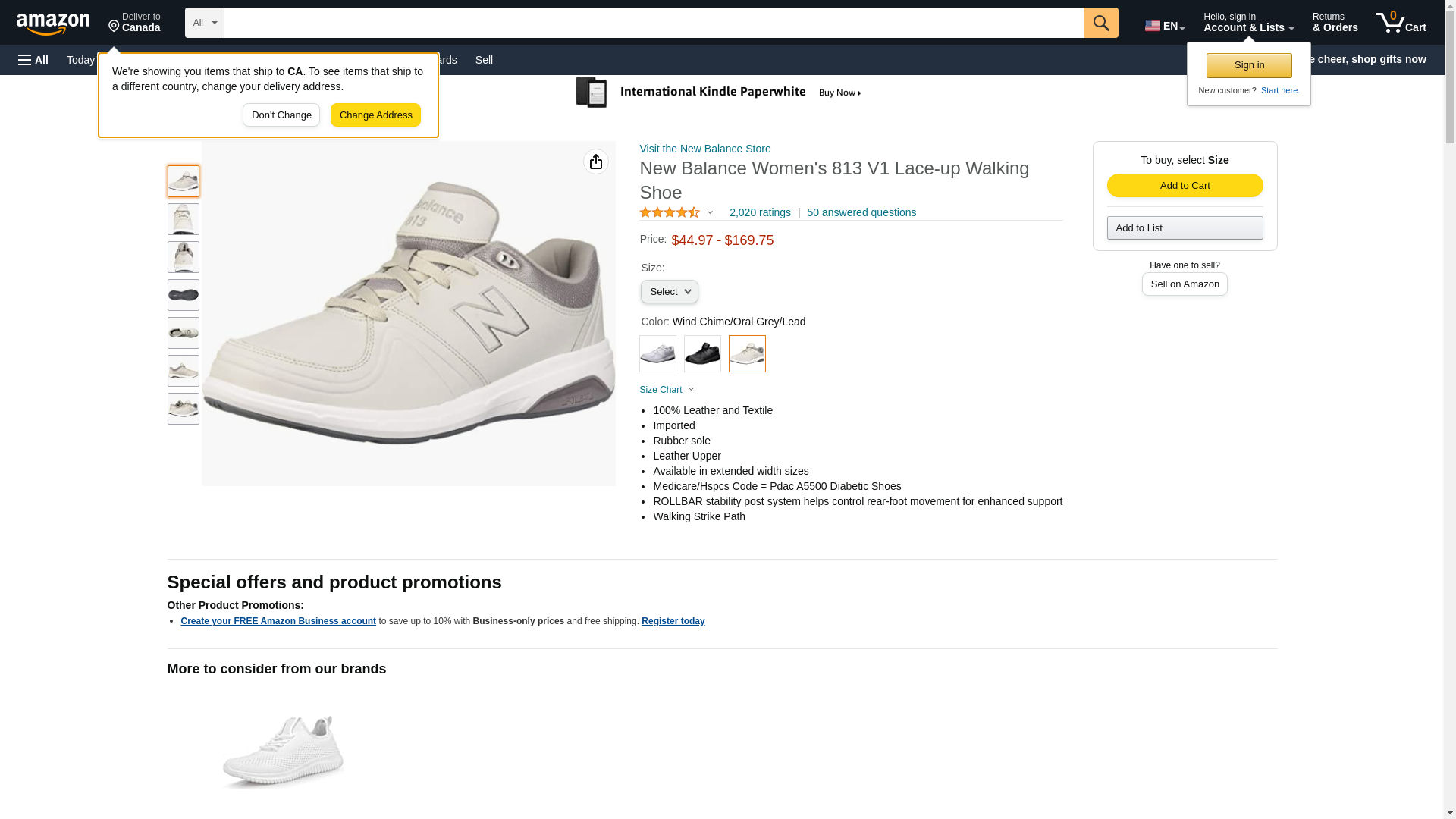Open the All hamburger menu

(33, 60)
